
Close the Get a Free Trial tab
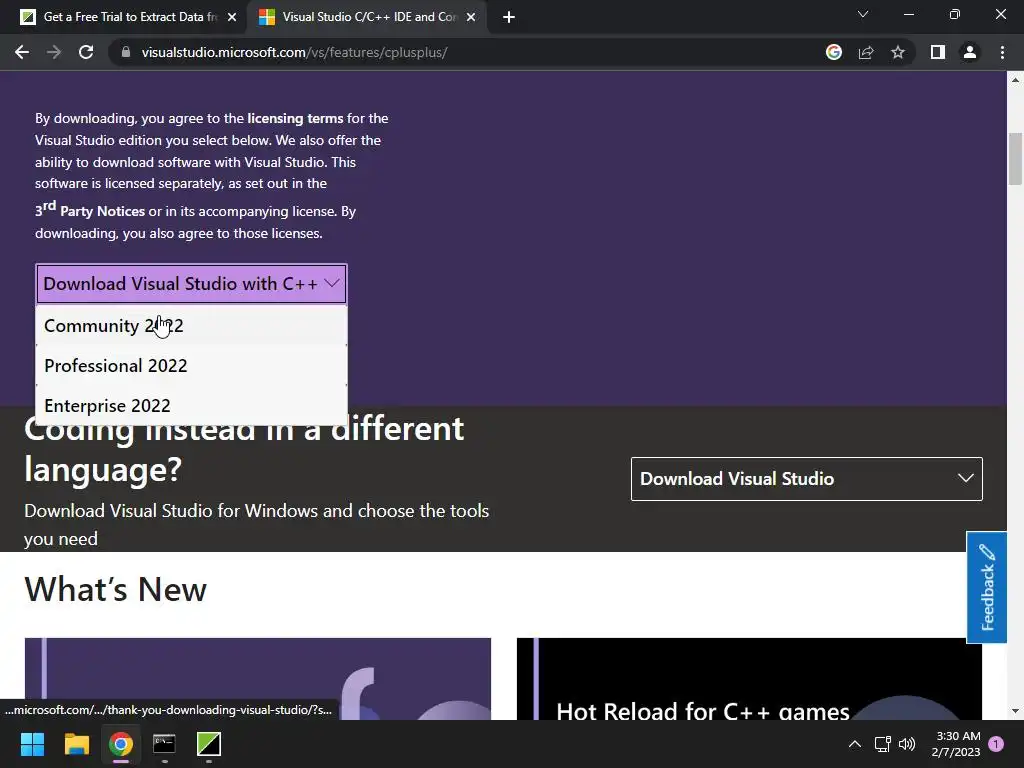232,18
